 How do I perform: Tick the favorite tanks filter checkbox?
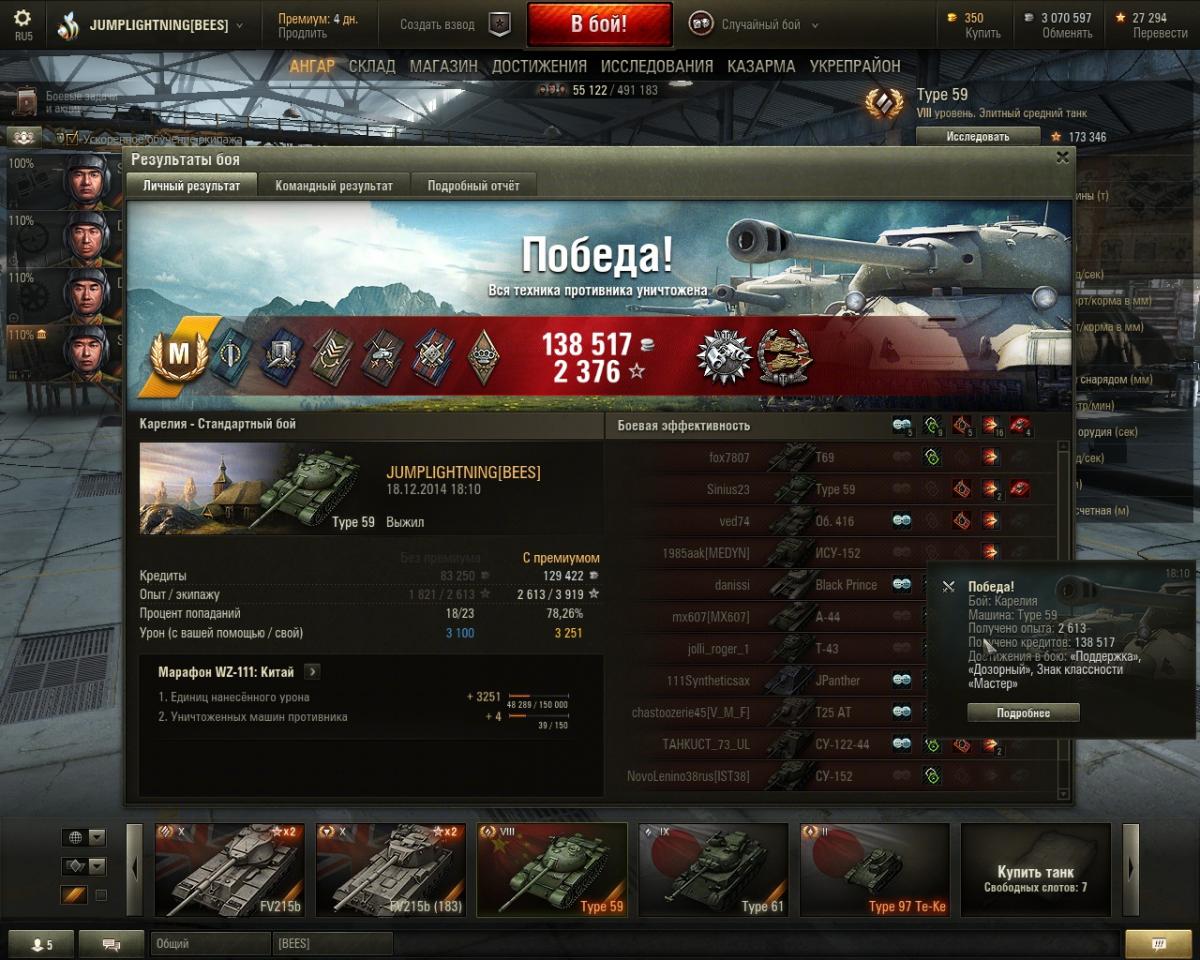[100, 895]
